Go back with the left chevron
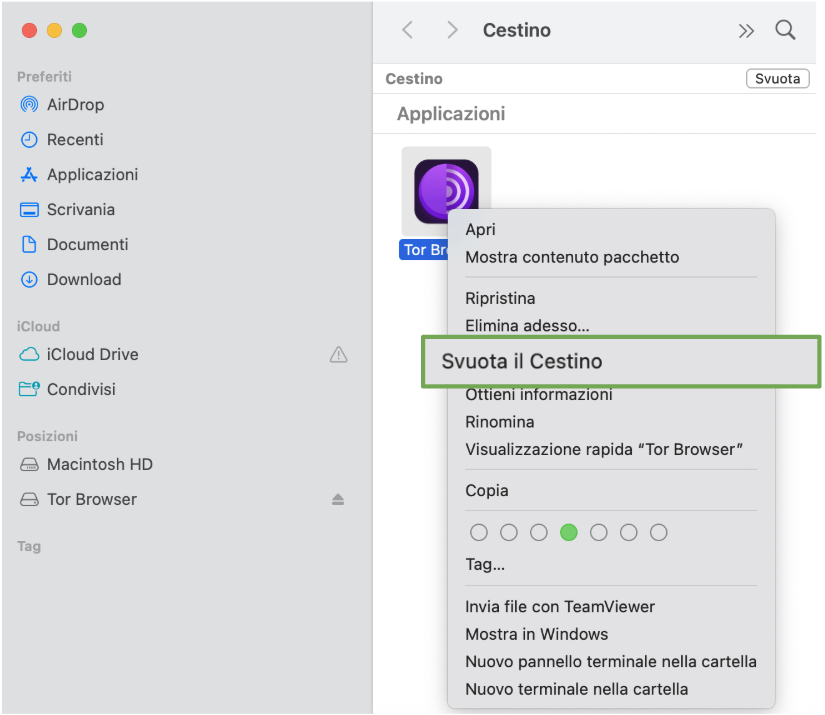This screenshot has width=825, height=715. (x=407, y=30)
